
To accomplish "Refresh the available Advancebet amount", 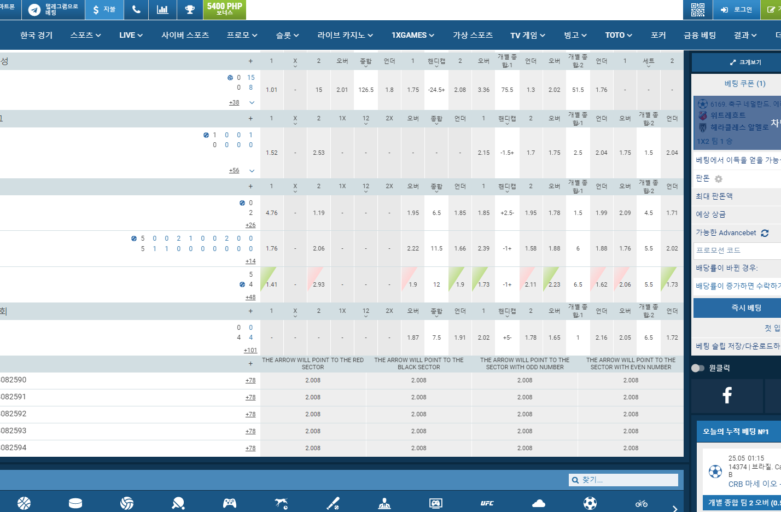I will (765, 233).
